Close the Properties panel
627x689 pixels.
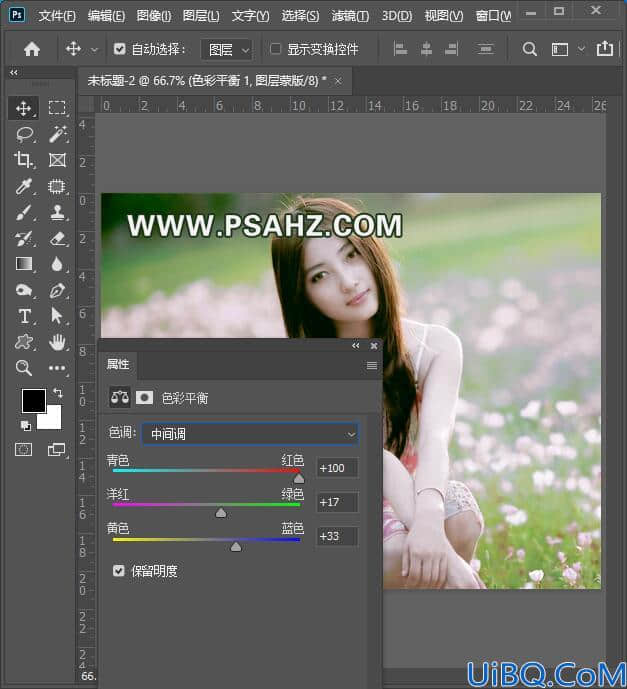pyautogui.click(x=374, y=346)
